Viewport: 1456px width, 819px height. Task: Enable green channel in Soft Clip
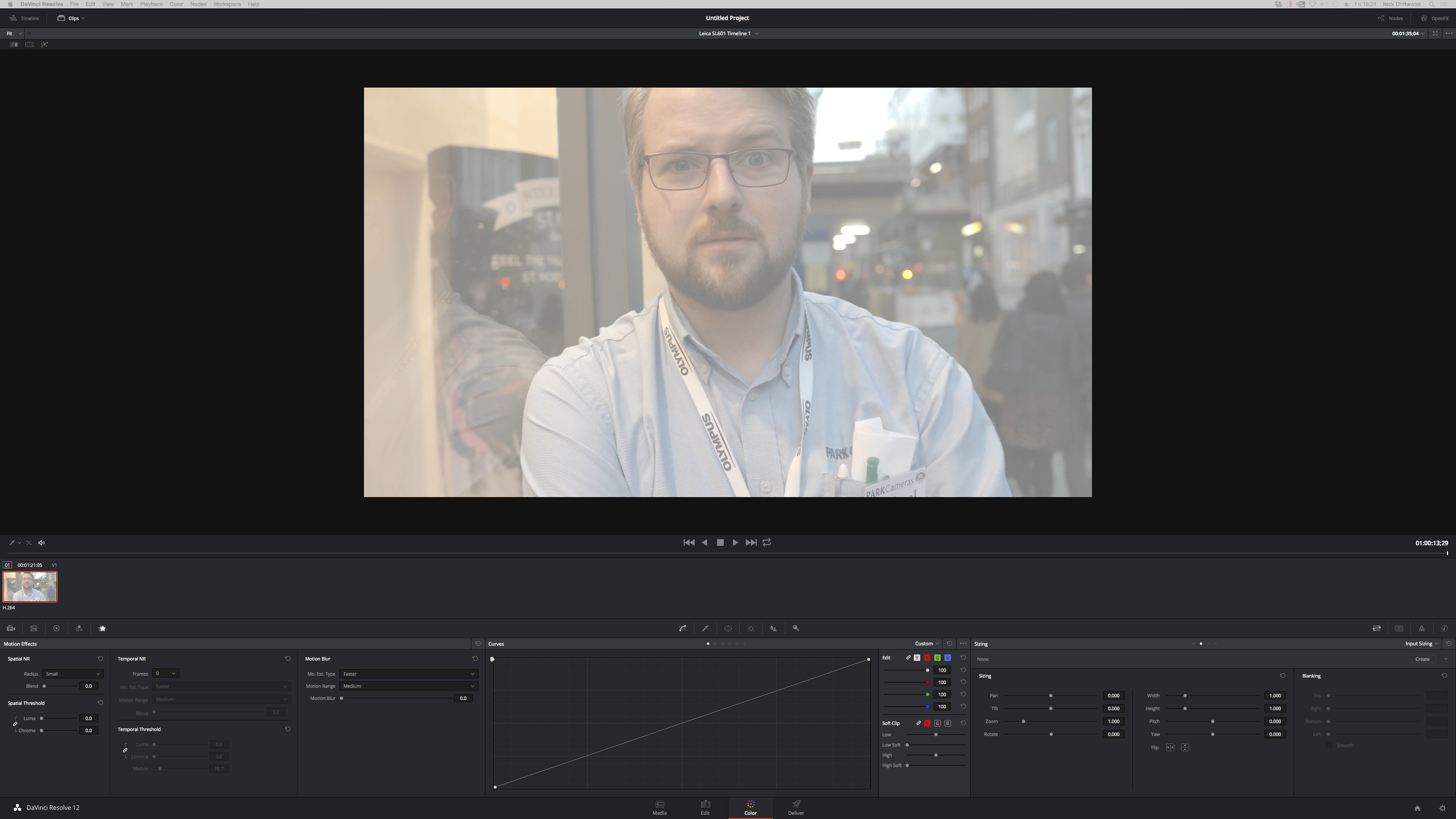pyautogui.click(x=937, y=723)
